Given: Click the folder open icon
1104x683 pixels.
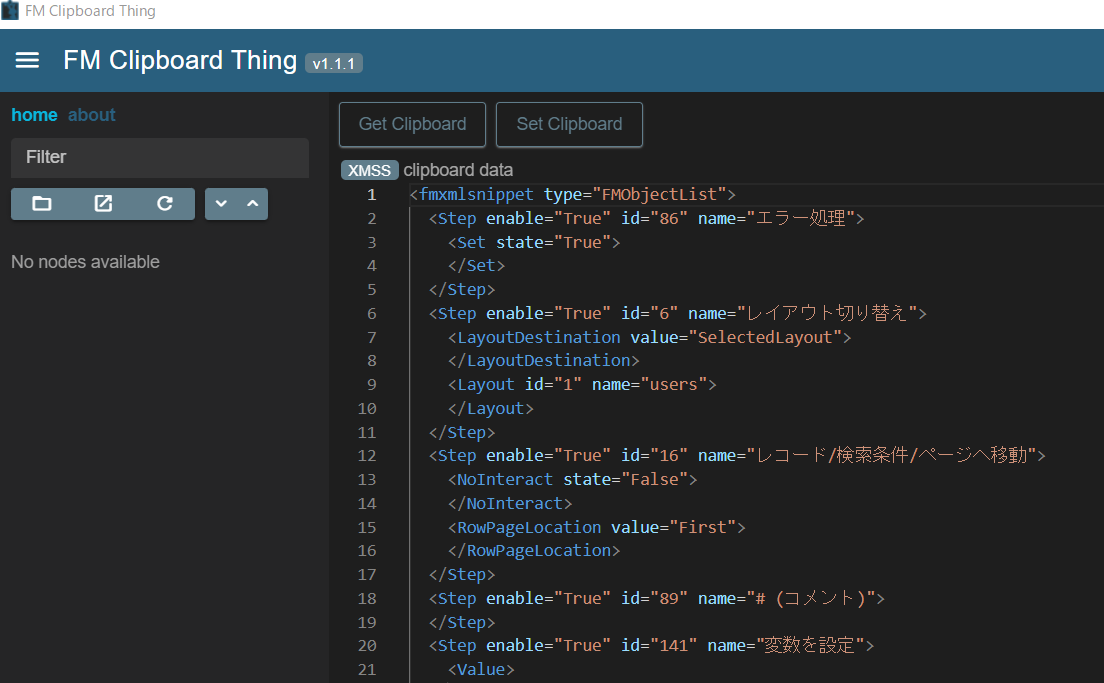Looking at the screenshot, I should click(x=42, y=203).
